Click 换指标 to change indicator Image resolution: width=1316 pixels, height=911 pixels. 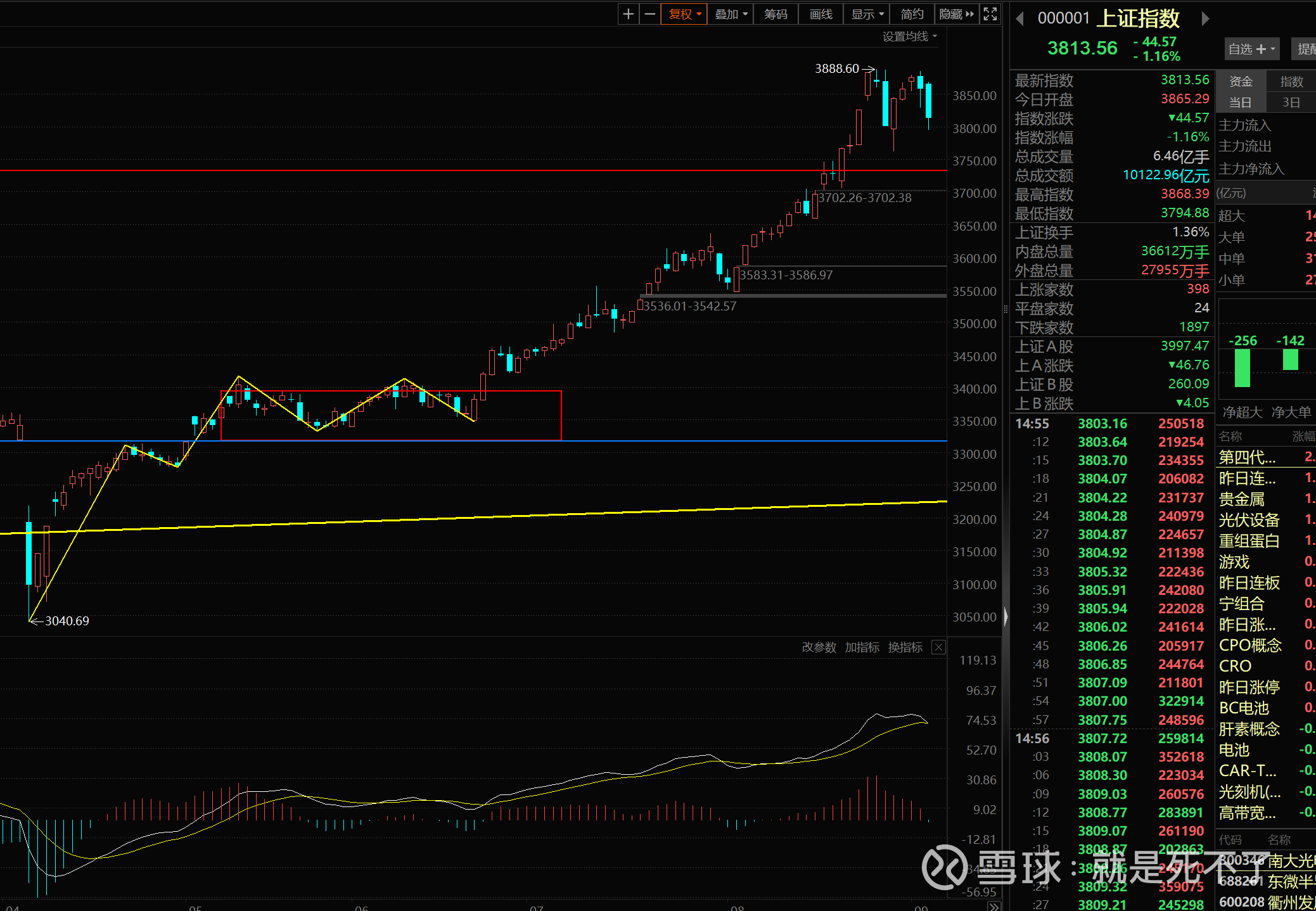pos(905,647)
